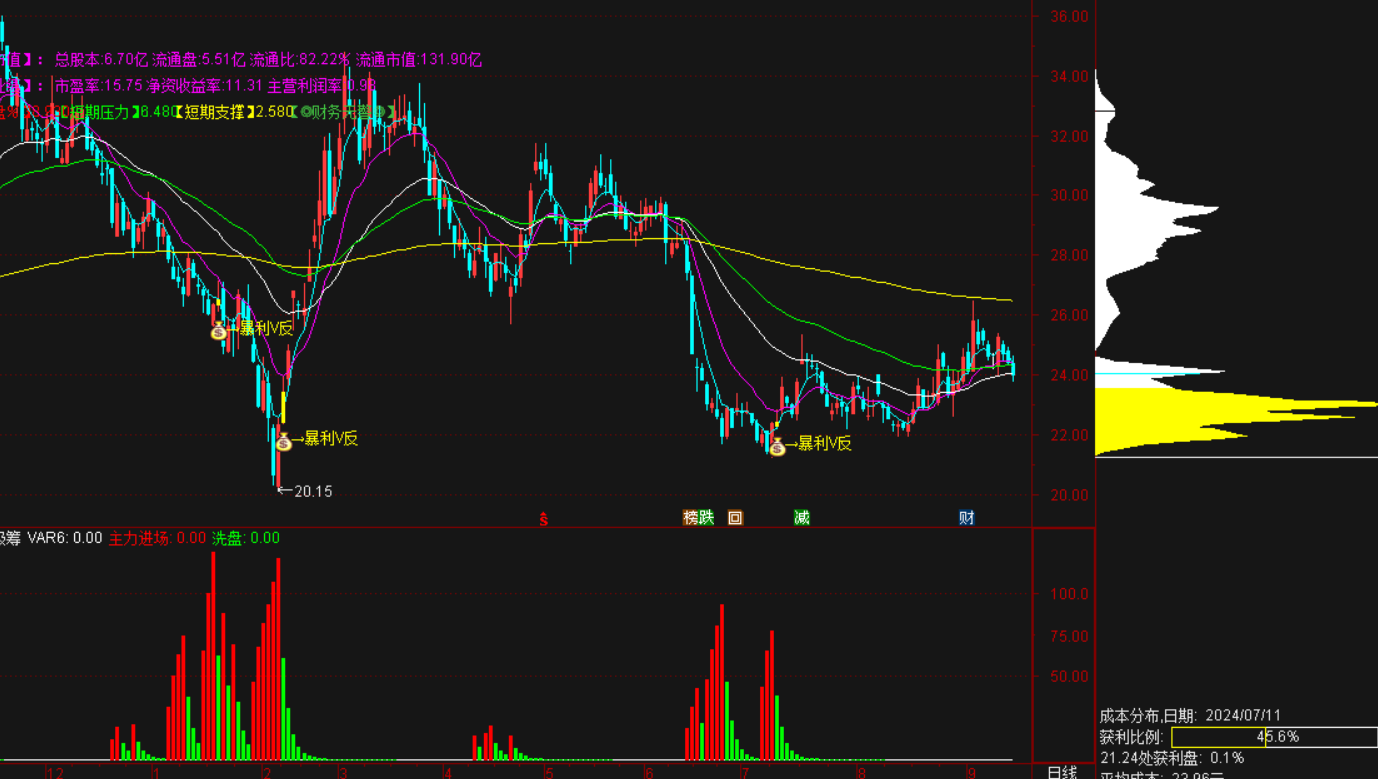Click the green 减 event marker
Viewport: 1378px width, 779px height.
coord(802,517)
